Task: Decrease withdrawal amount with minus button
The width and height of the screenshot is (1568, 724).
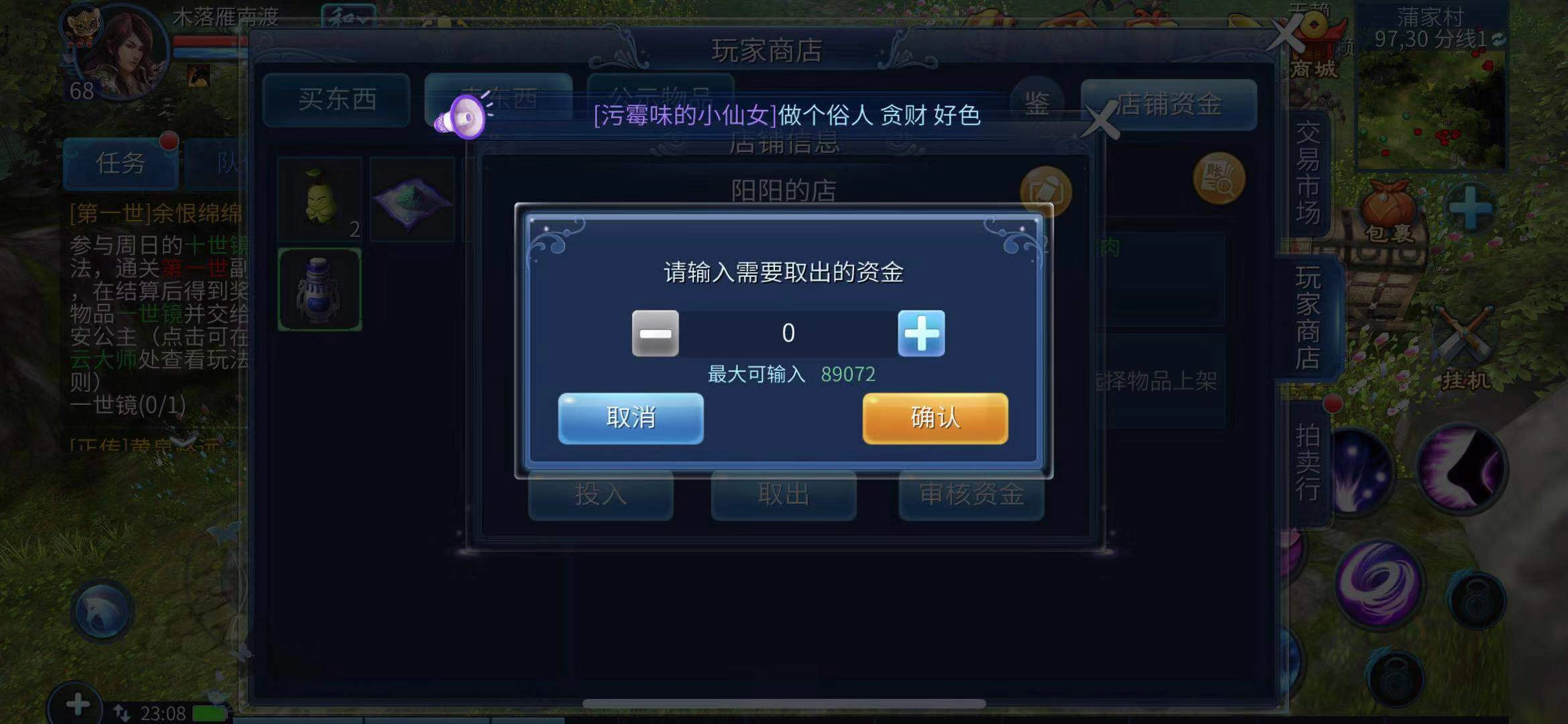Action: pos(655,333)
